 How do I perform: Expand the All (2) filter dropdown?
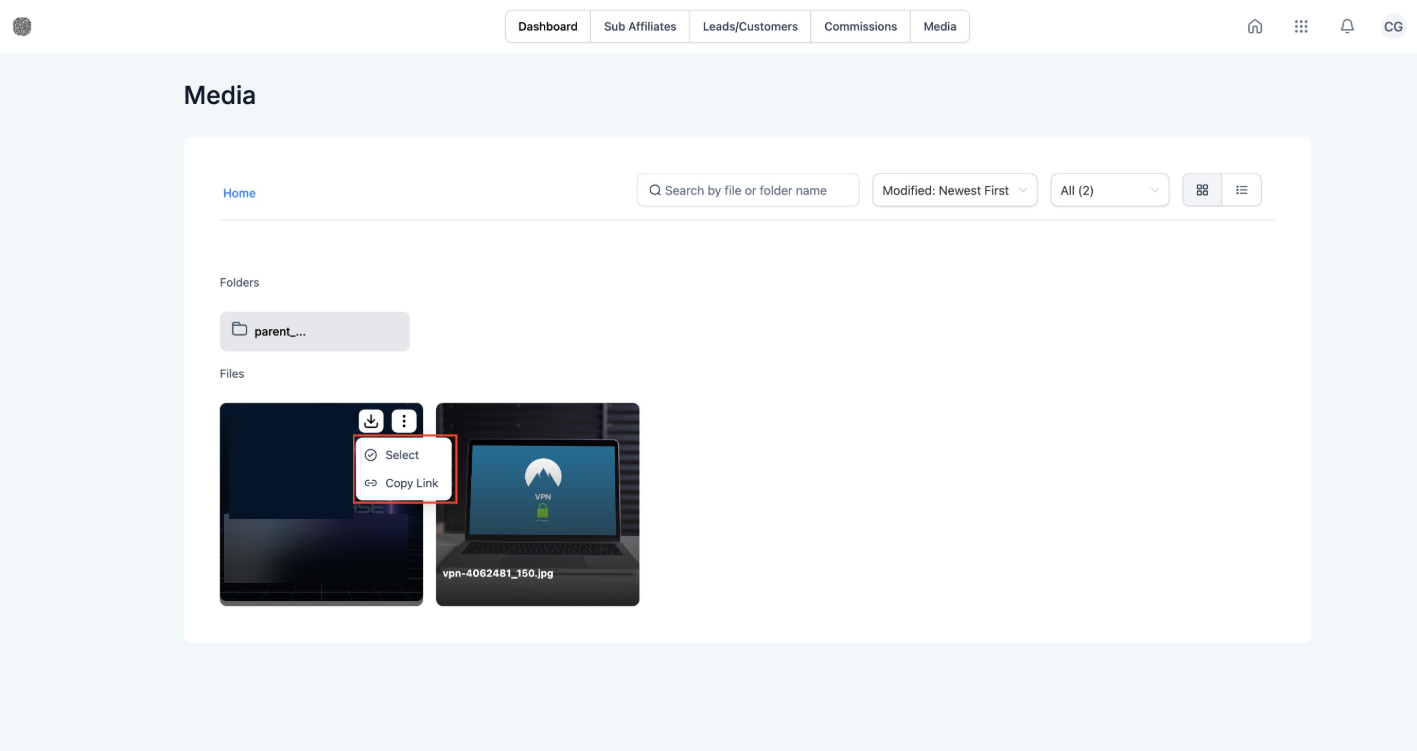1109,190
